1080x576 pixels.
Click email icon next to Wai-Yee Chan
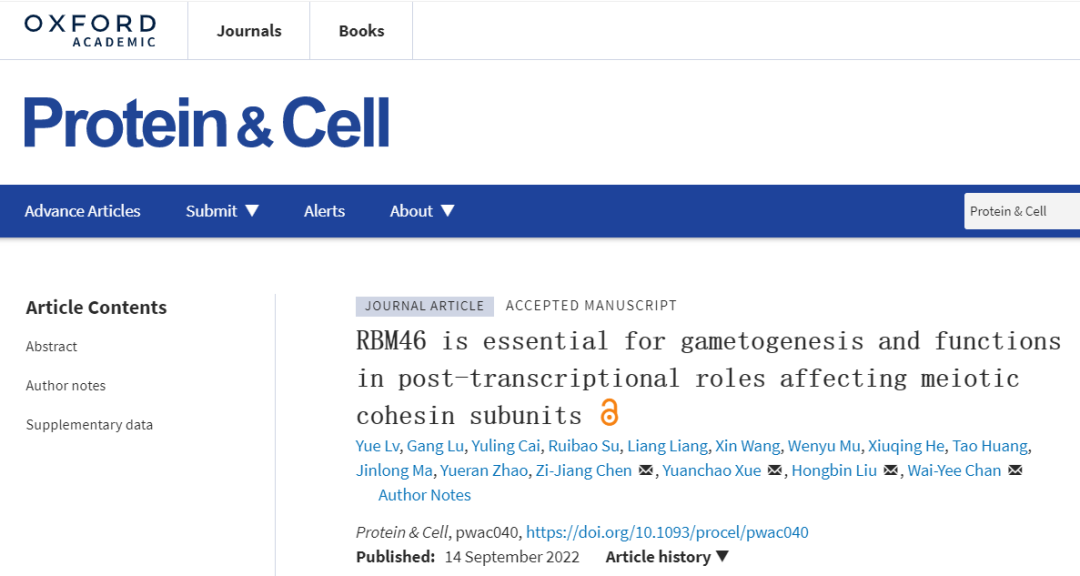1016,471
